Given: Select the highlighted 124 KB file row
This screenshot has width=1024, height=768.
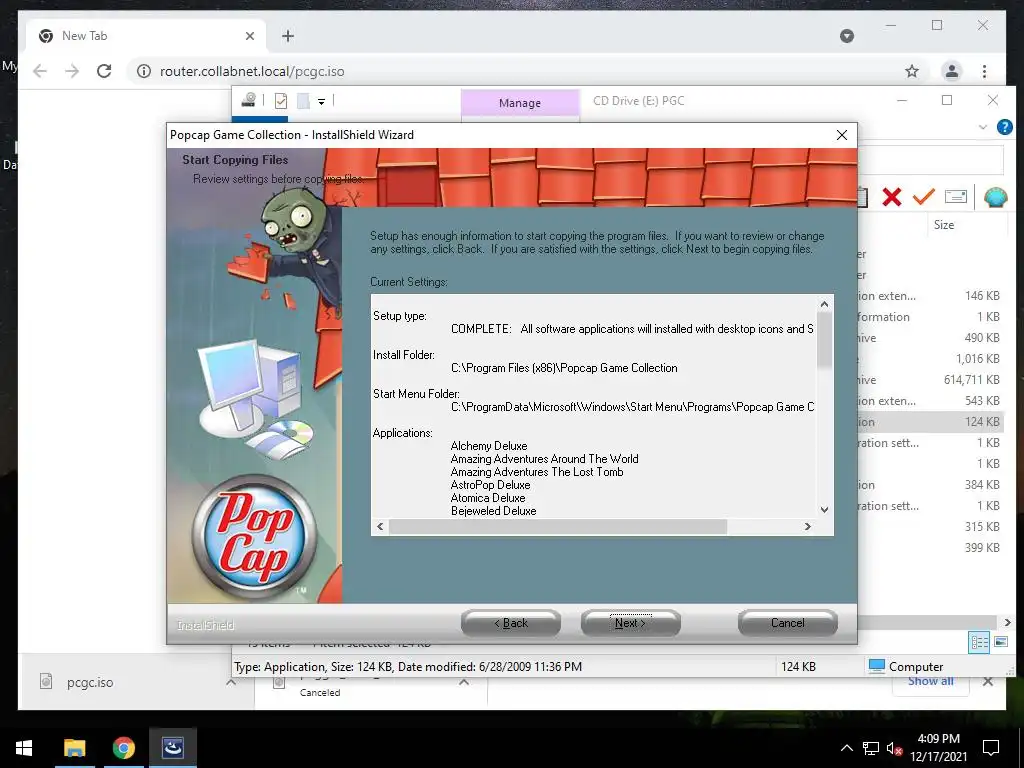Looking at the screenshot, I should [930, 421].
